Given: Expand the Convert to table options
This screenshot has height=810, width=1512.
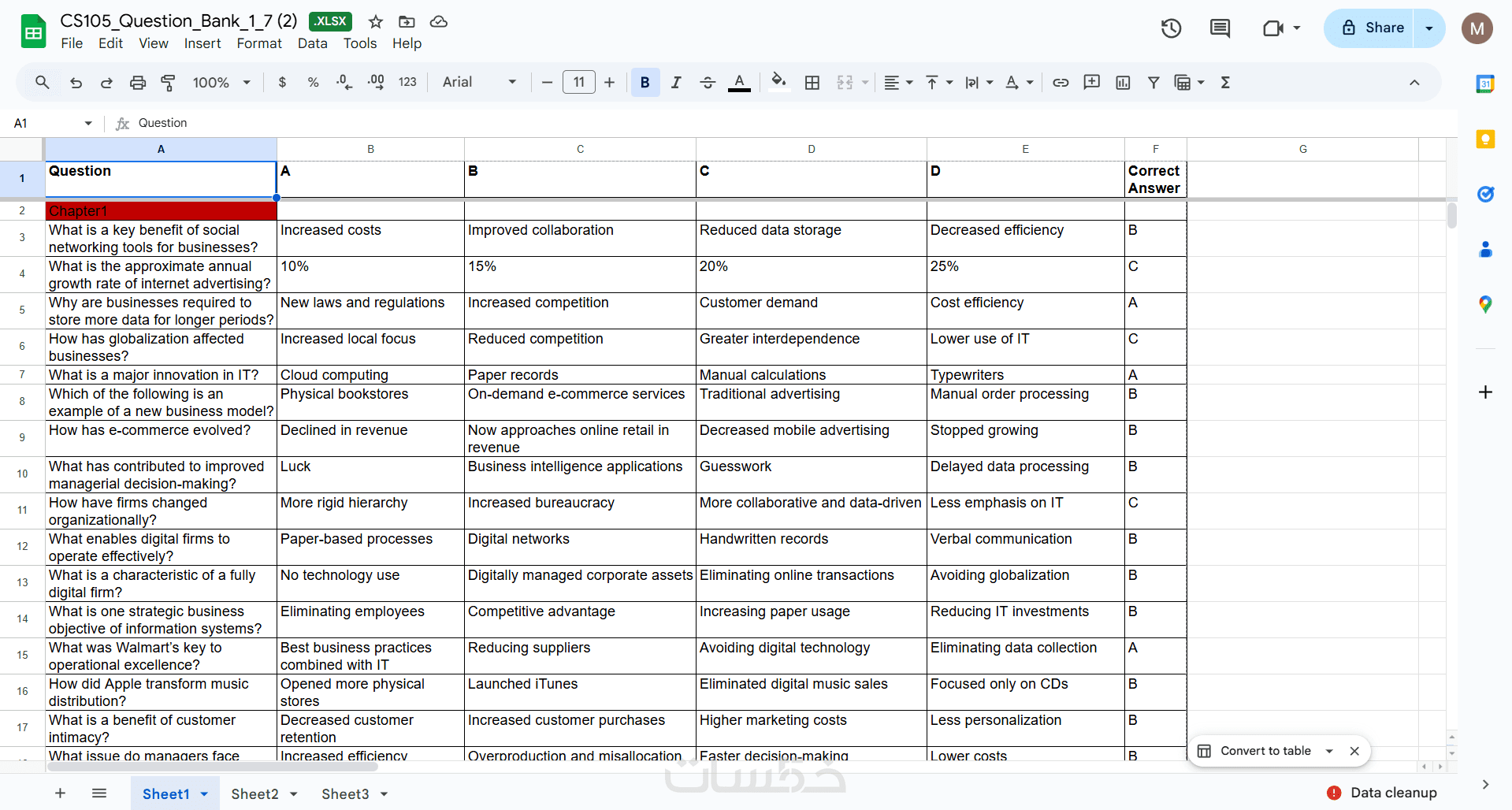Looking at the screenshot, I should coord(1329,751).
